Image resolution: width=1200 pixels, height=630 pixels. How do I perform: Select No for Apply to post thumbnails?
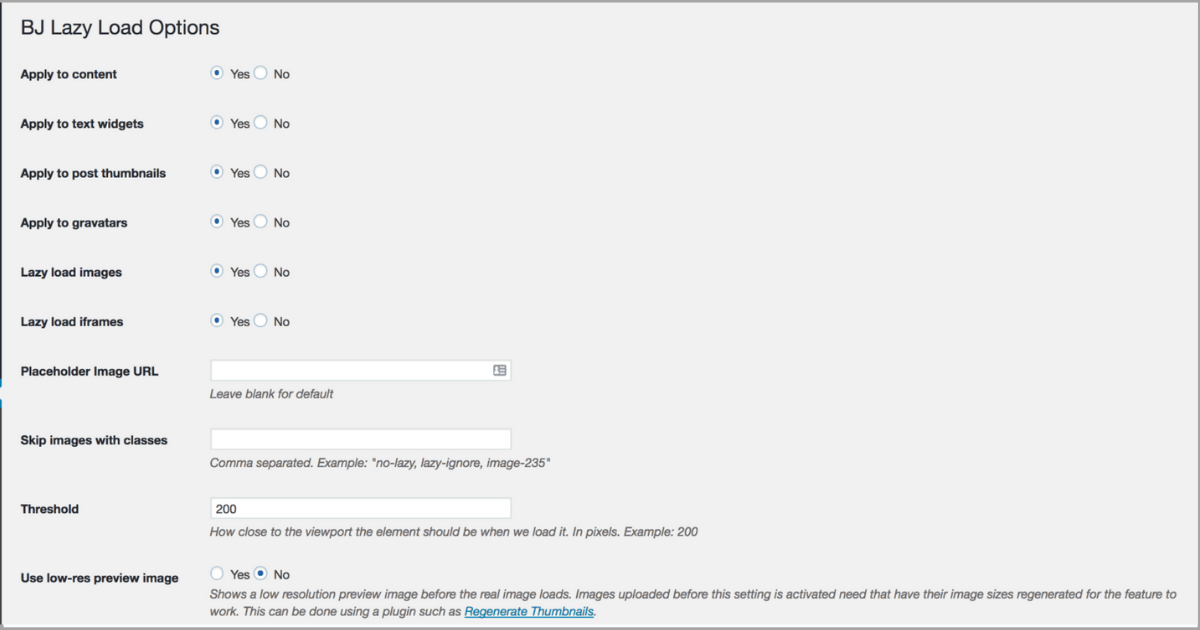pyautogui.click(x=261, y=172)
